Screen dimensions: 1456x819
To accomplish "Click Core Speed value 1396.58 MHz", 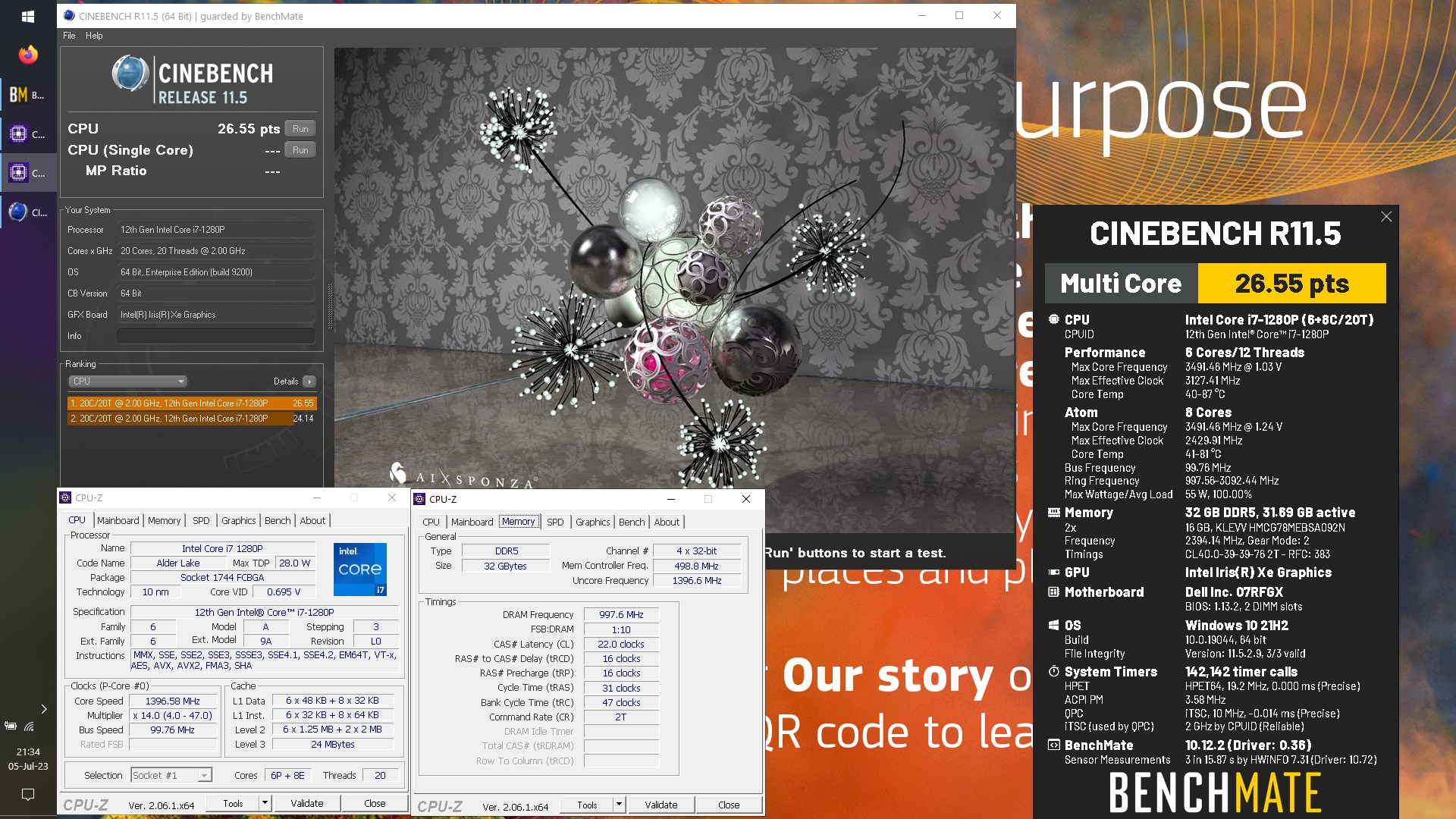I will click(173, 701).
